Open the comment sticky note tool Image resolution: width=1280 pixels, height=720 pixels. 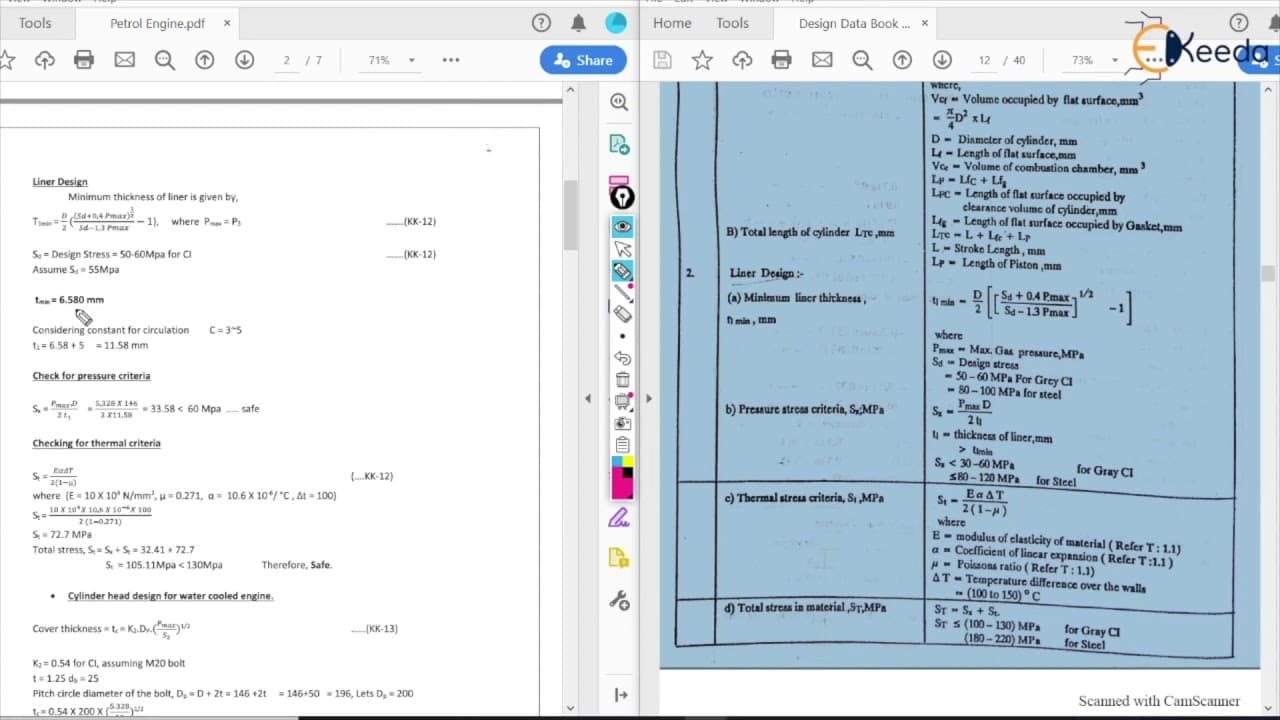[x=620, y=558]
